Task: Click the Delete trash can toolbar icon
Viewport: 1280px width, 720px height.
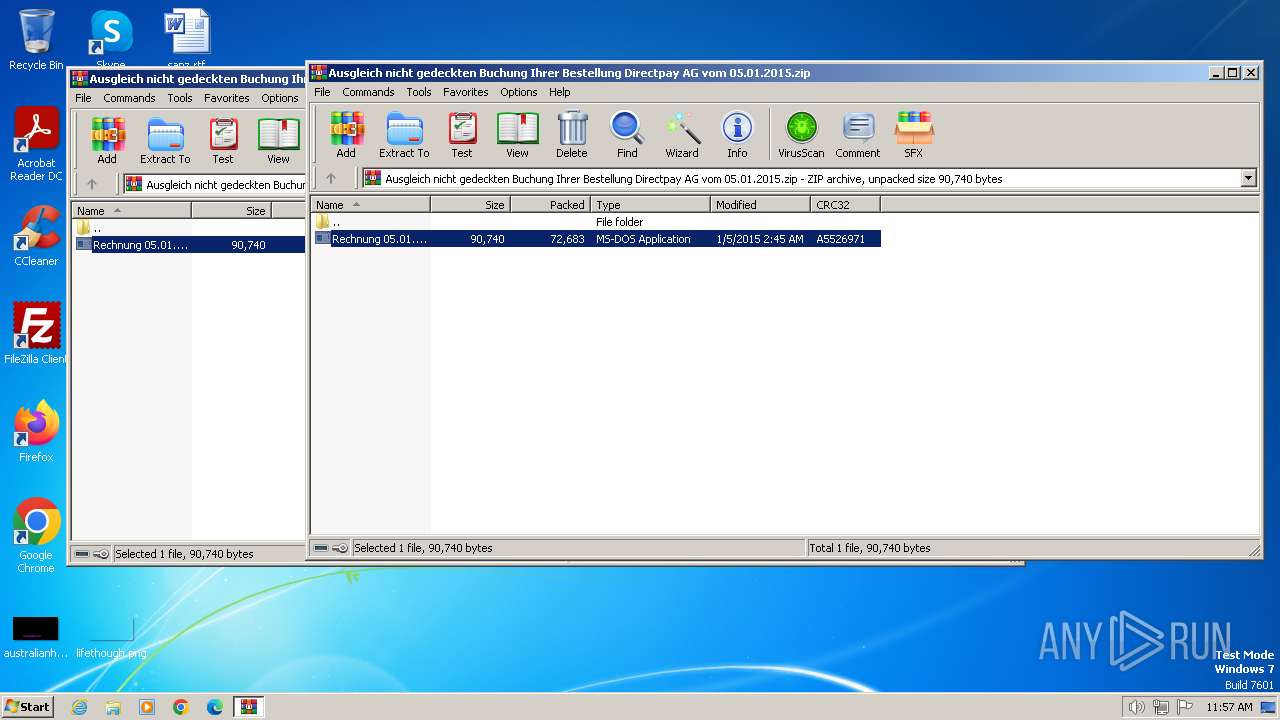Action: (x=572, y=134)
